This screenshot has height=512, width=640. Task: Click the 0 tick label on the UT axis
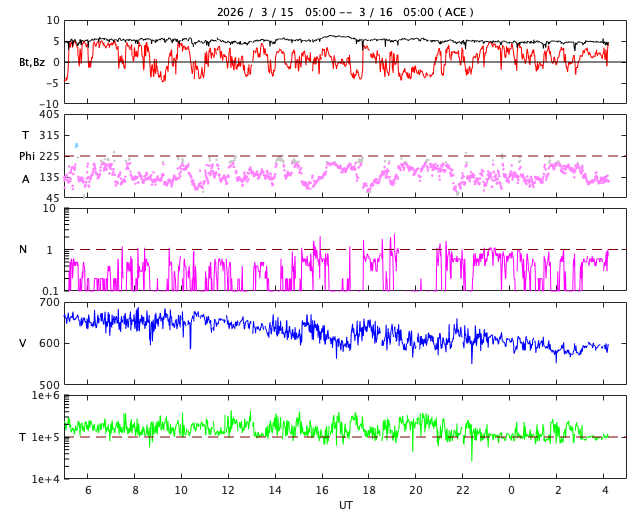click(511, 490)
